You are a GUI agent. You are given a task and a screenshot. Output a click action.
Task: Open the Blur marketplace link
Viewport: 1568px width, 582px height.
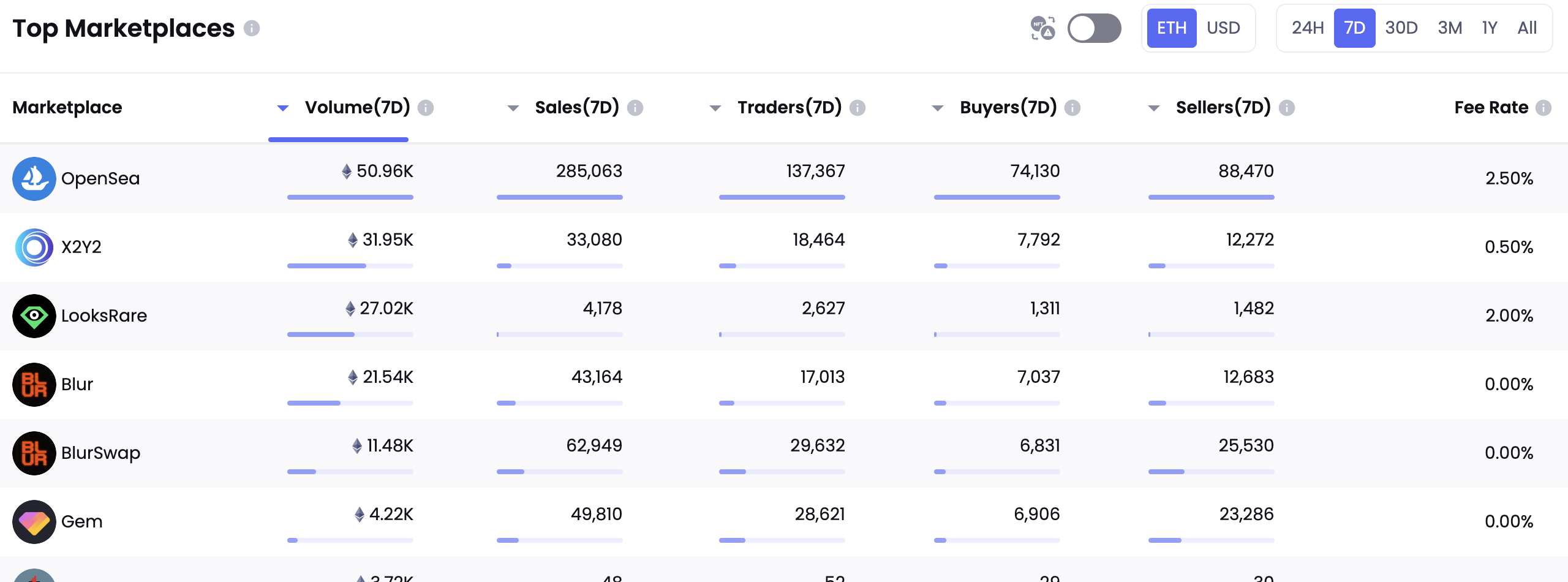[77, 385]
